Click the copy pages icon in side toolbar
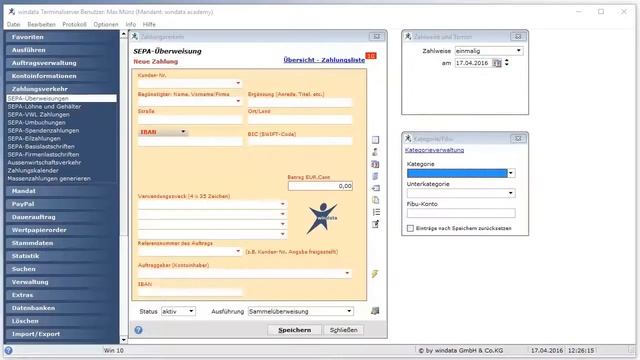This screenshot has width=640, height=360. (x=376, y=200)
